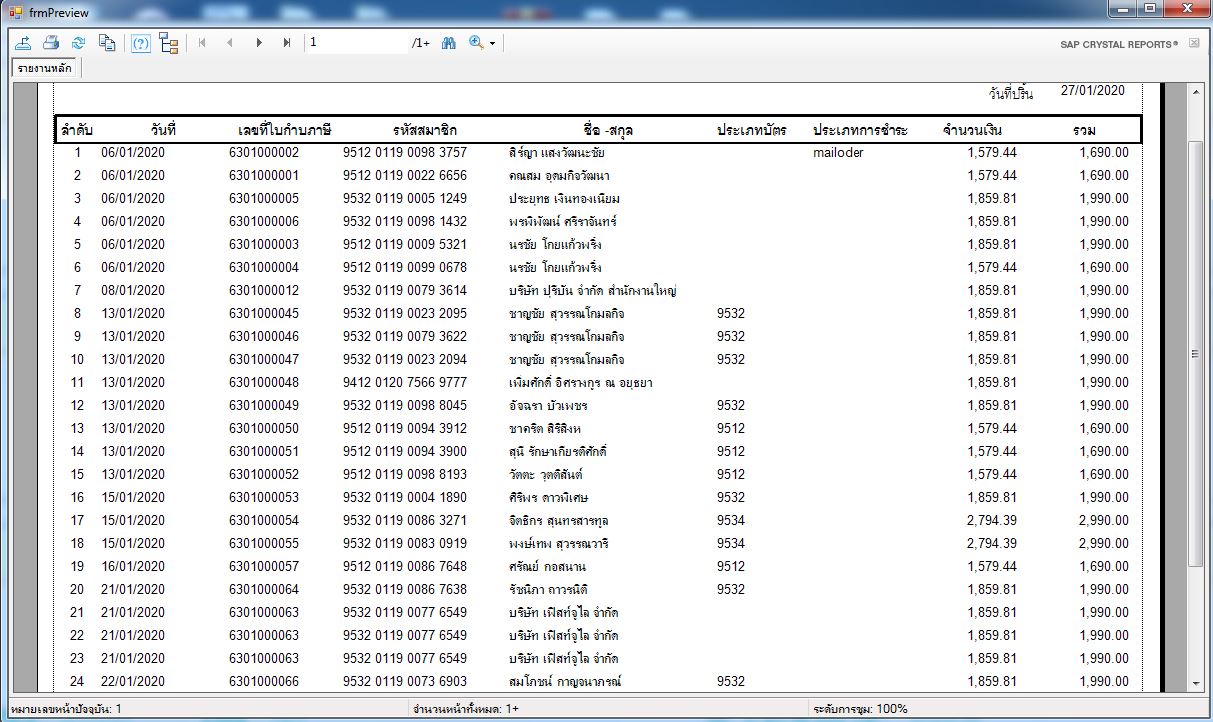Screen dimensions: 1213x722
Task: Open Find Text with the binoculars icon
Action: point(449,43)
